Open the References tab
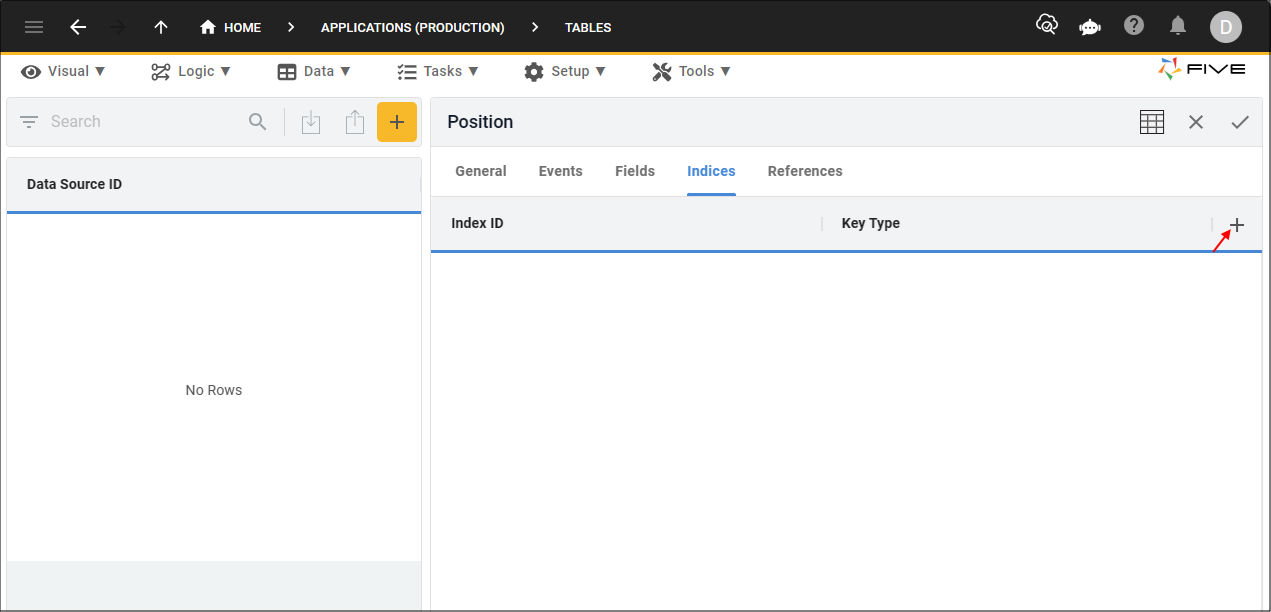1271x612 pixels. pos(805,171)
